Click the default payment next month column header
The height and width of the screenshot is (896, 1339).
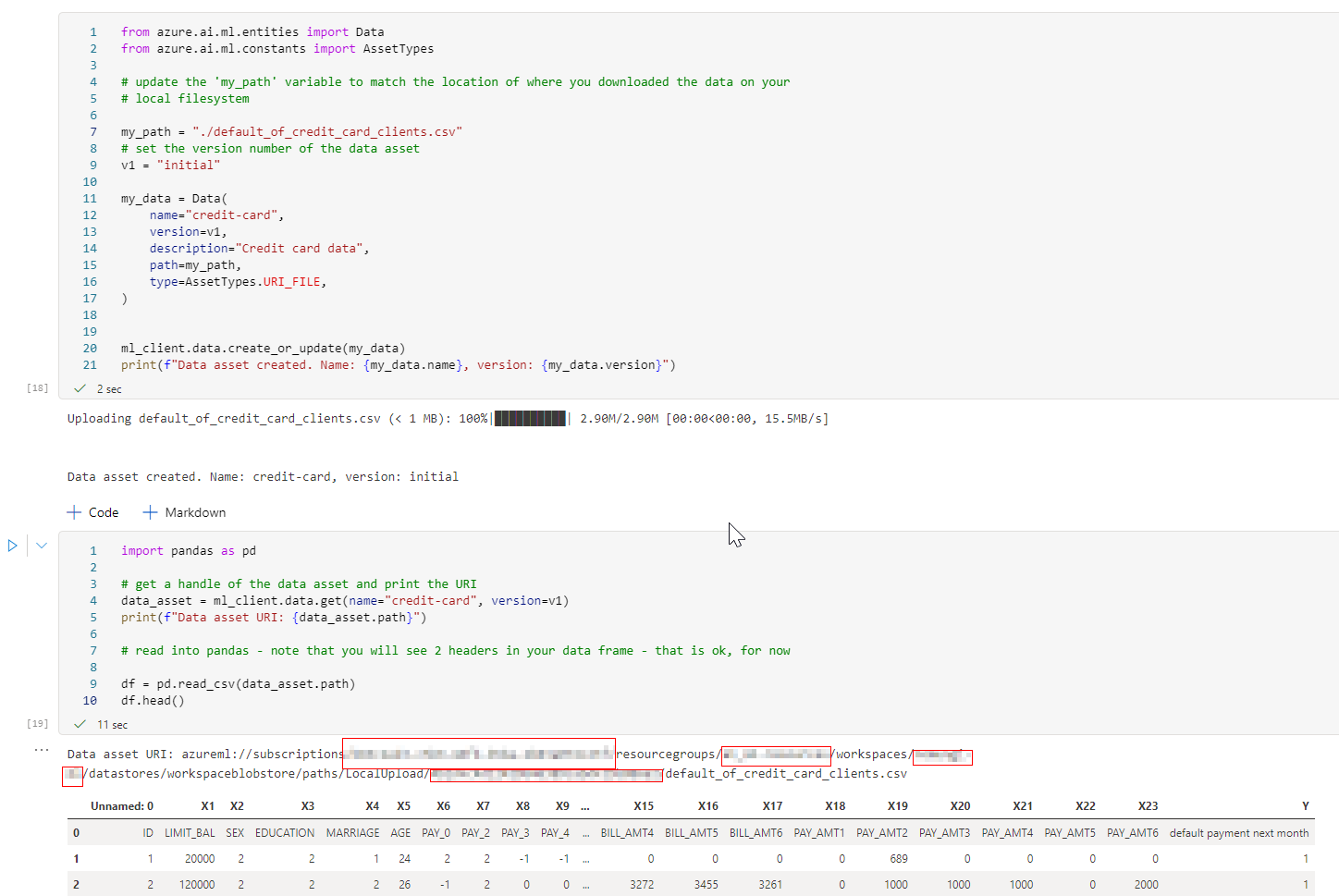1238,832
